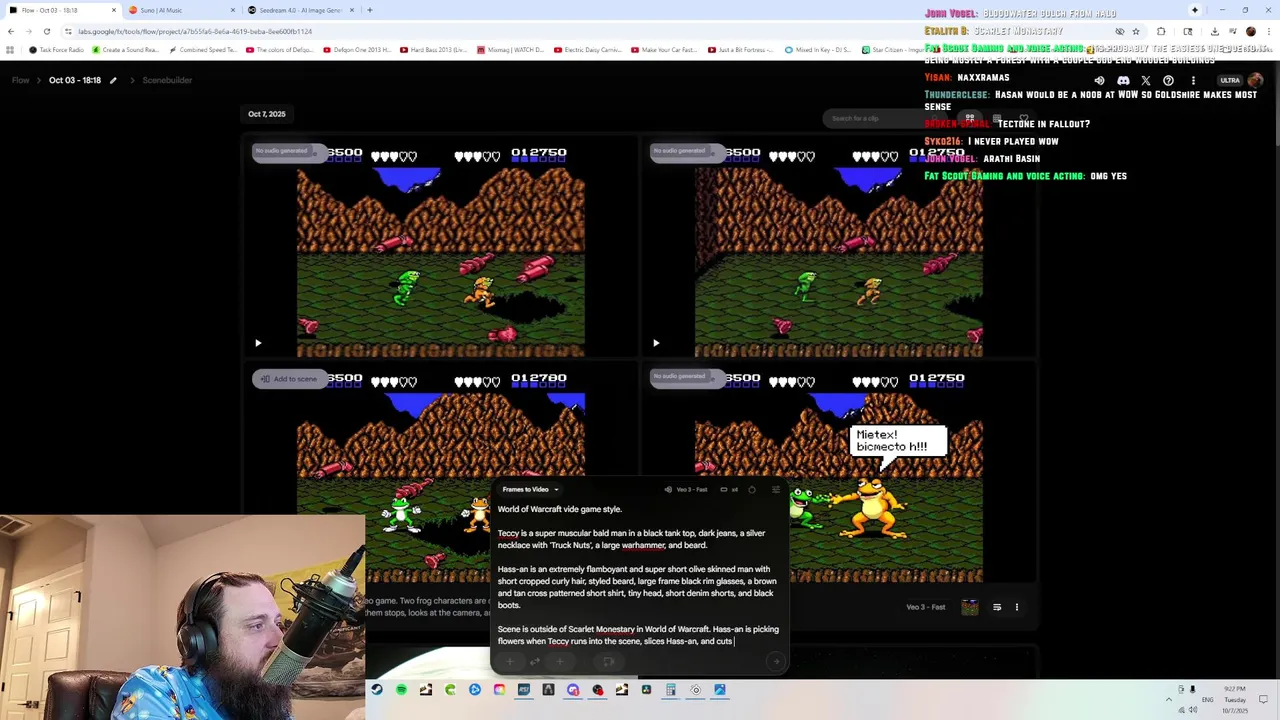Open the Mixed In Key bookmark
1280x720 pixels.
tap(819, 50)
